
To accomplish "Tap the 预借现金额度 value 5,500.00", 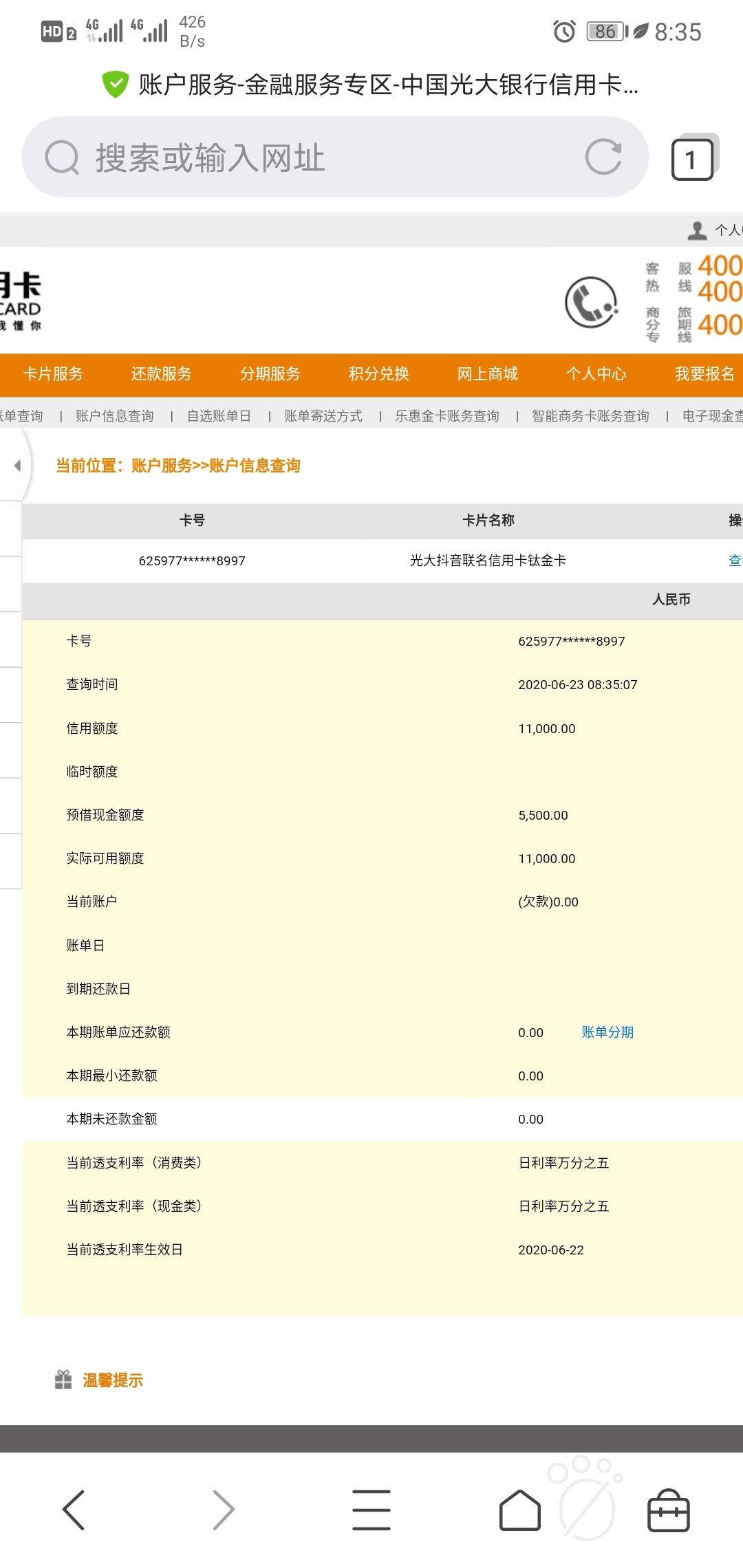I will [x=543, y=816].
